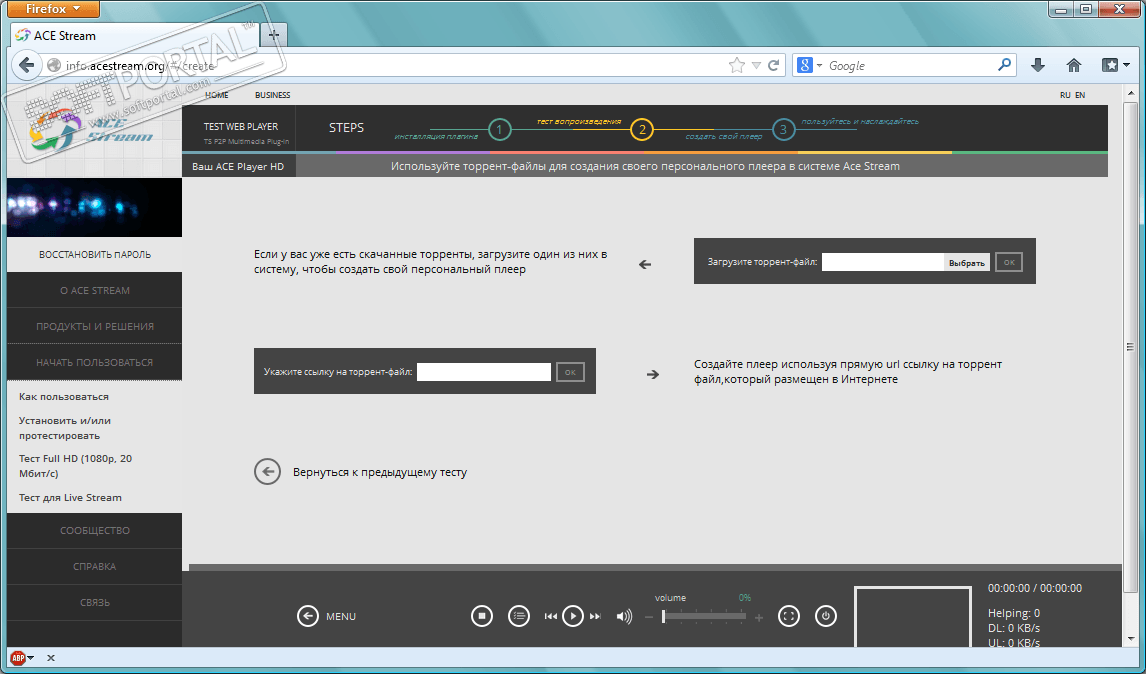The width and height of the screenshot is (1146, 674).
Task: Click the torrent URL link input field
Action: click(484, 372)
